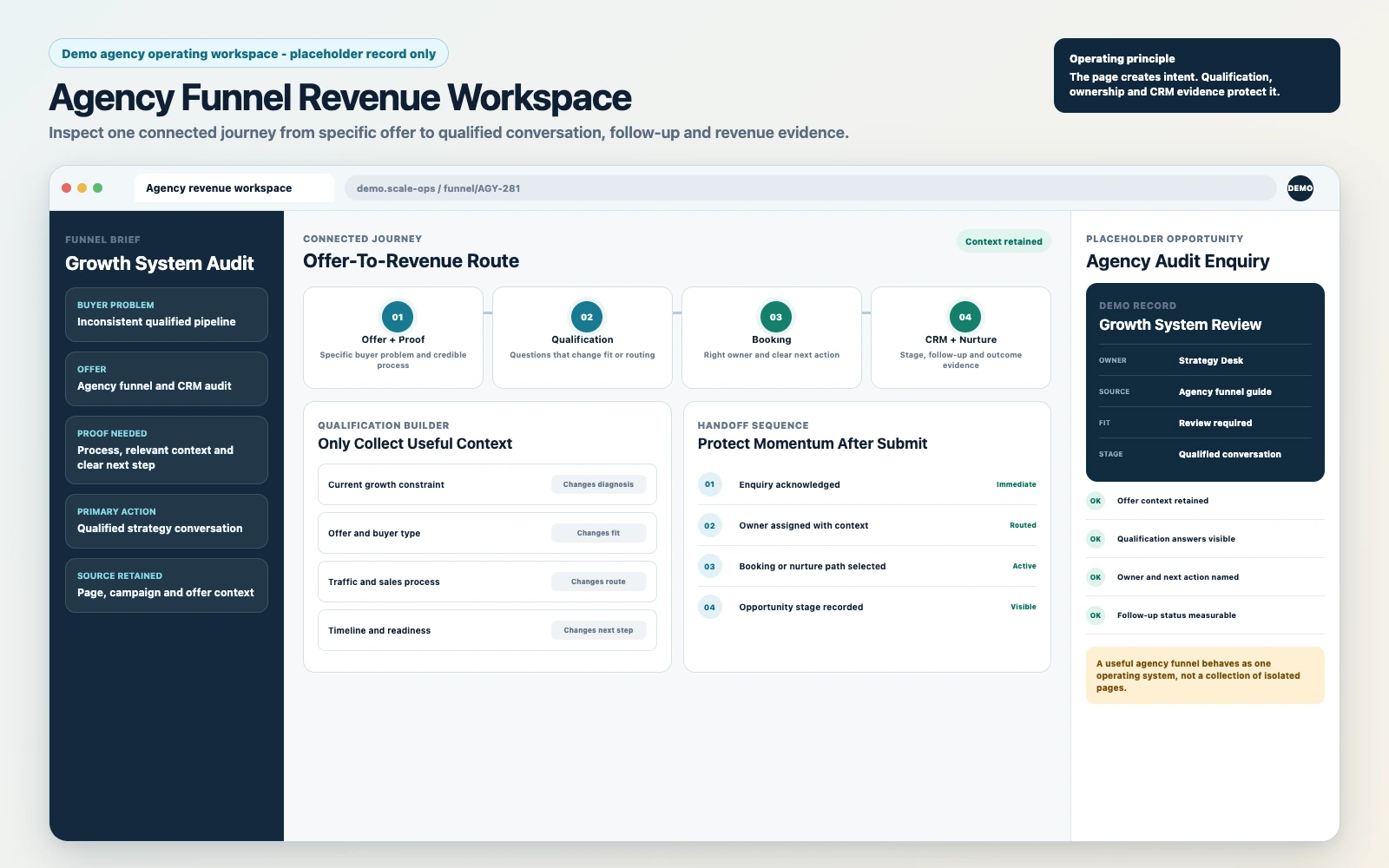Click OK badge for Qualification answers visible
Image resolution: width=1389 pixels, height=868 pixels.
click(x=1096, y=539)
